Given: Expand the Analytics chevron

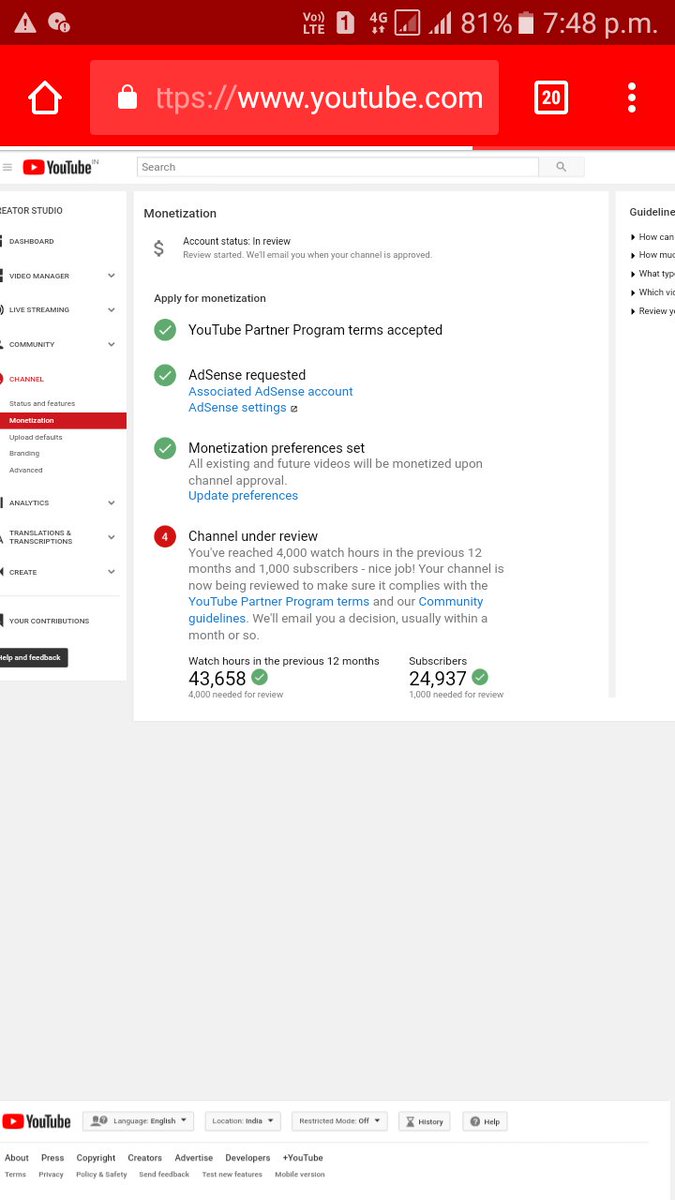Looking at the screenshot, I should pyautogui.click(x=111, y=503).
